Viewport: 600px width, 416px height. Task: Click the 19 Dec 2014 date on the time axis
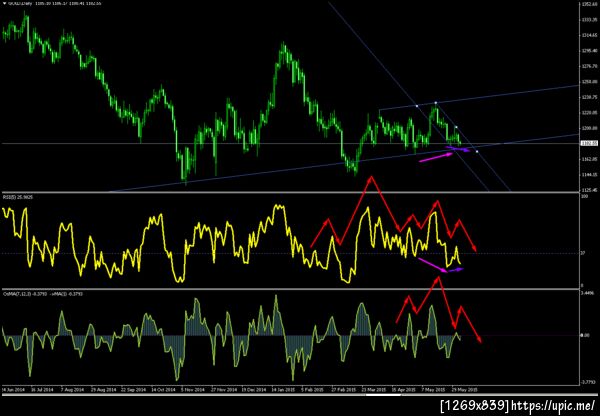[x=254, y=389]
